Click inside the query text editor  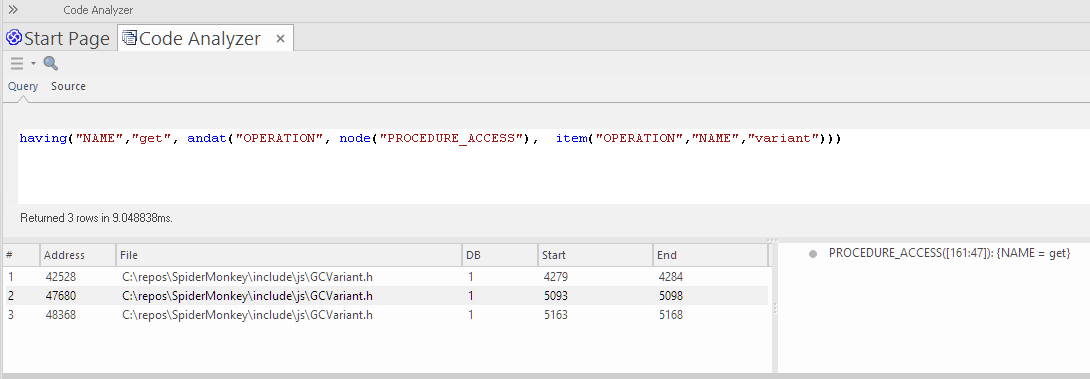click(x=553, y=166)
